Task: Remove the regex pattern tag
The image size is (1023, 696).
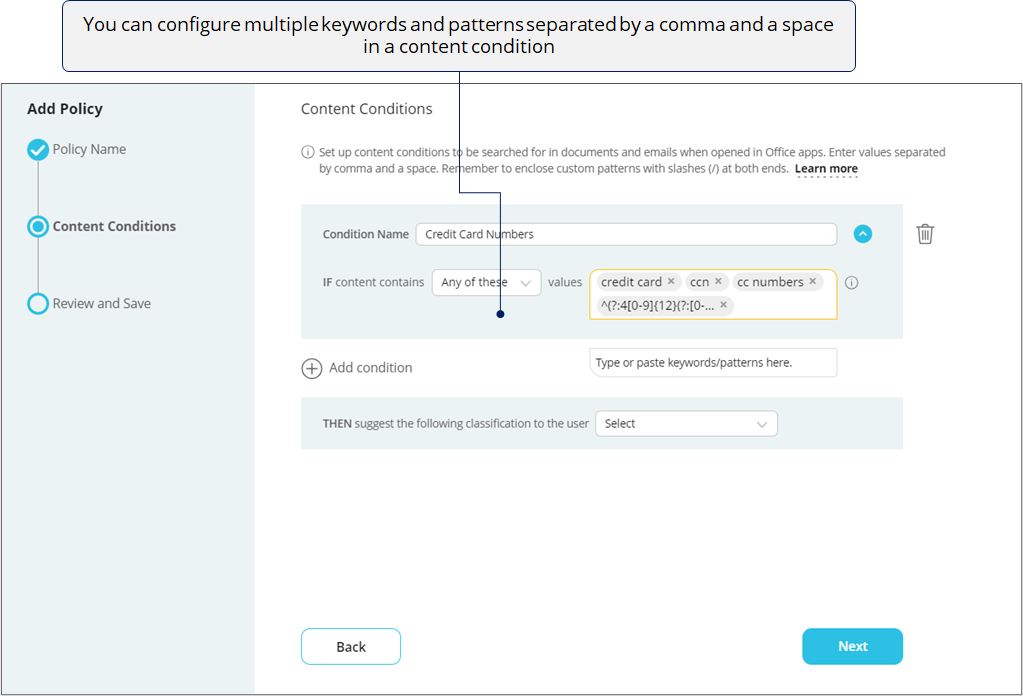Action: (723, 305)
